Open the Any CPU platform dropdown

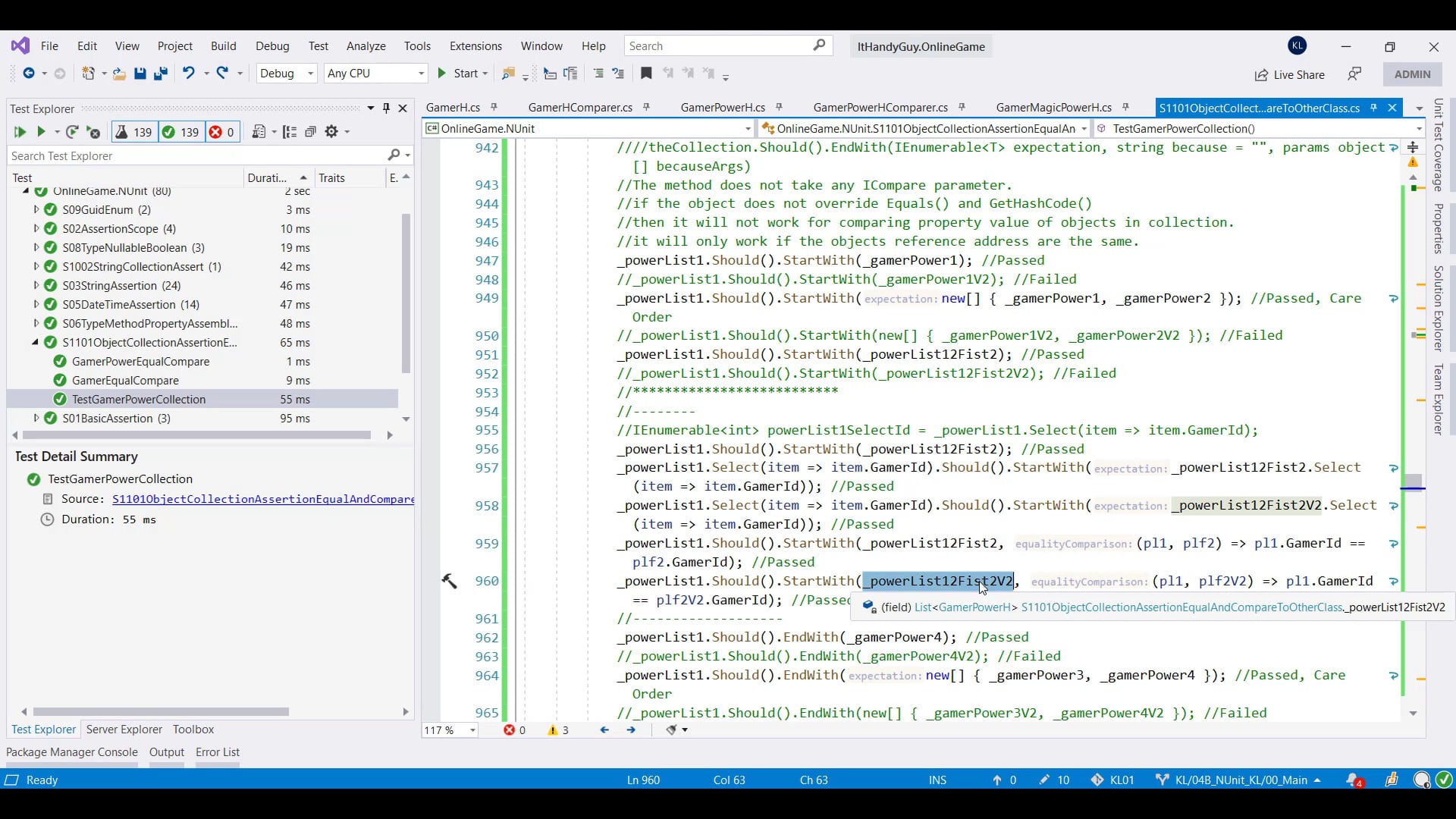375,74
